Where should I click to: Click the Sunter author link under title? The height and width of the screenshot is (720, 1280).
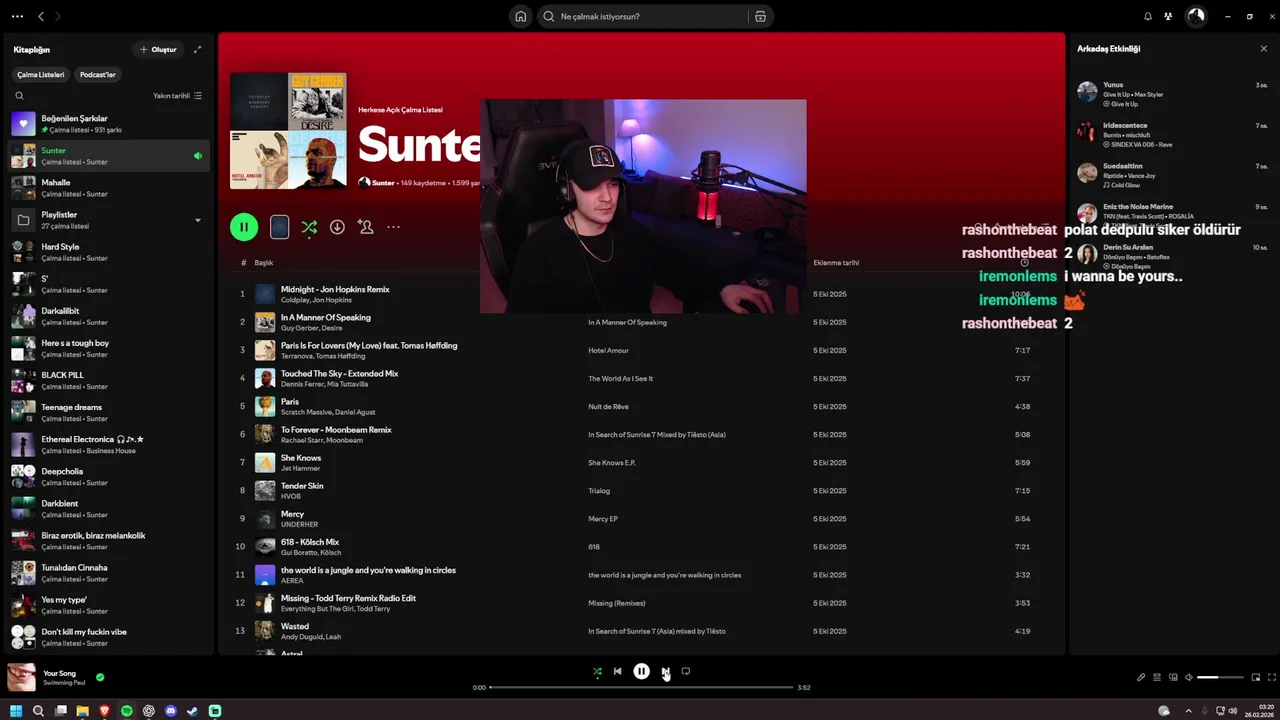[383, 183]
